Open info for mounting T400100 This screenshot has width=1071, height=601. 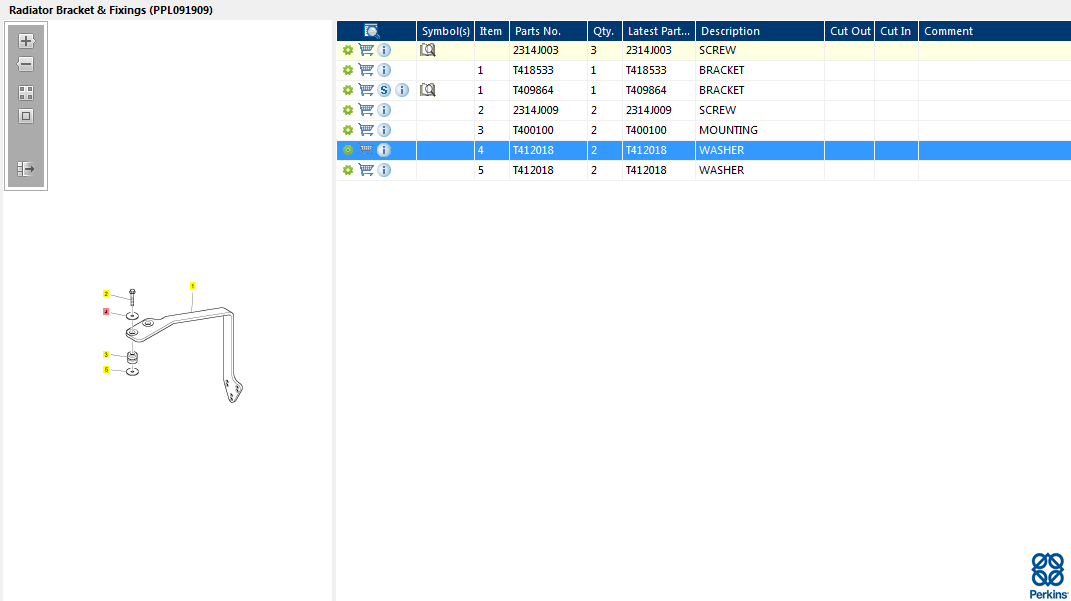384,130
